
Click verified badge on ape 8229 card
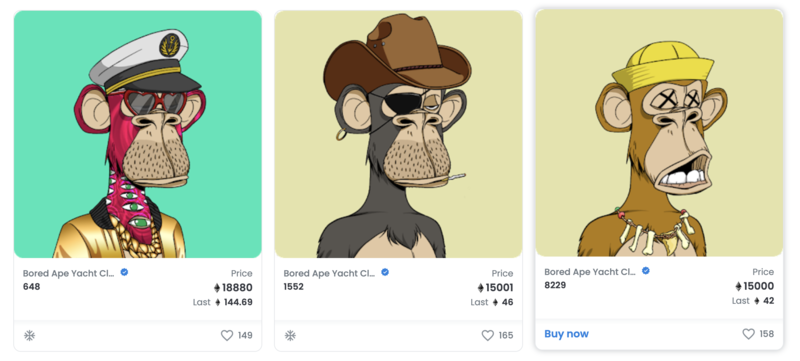[645, 271]
